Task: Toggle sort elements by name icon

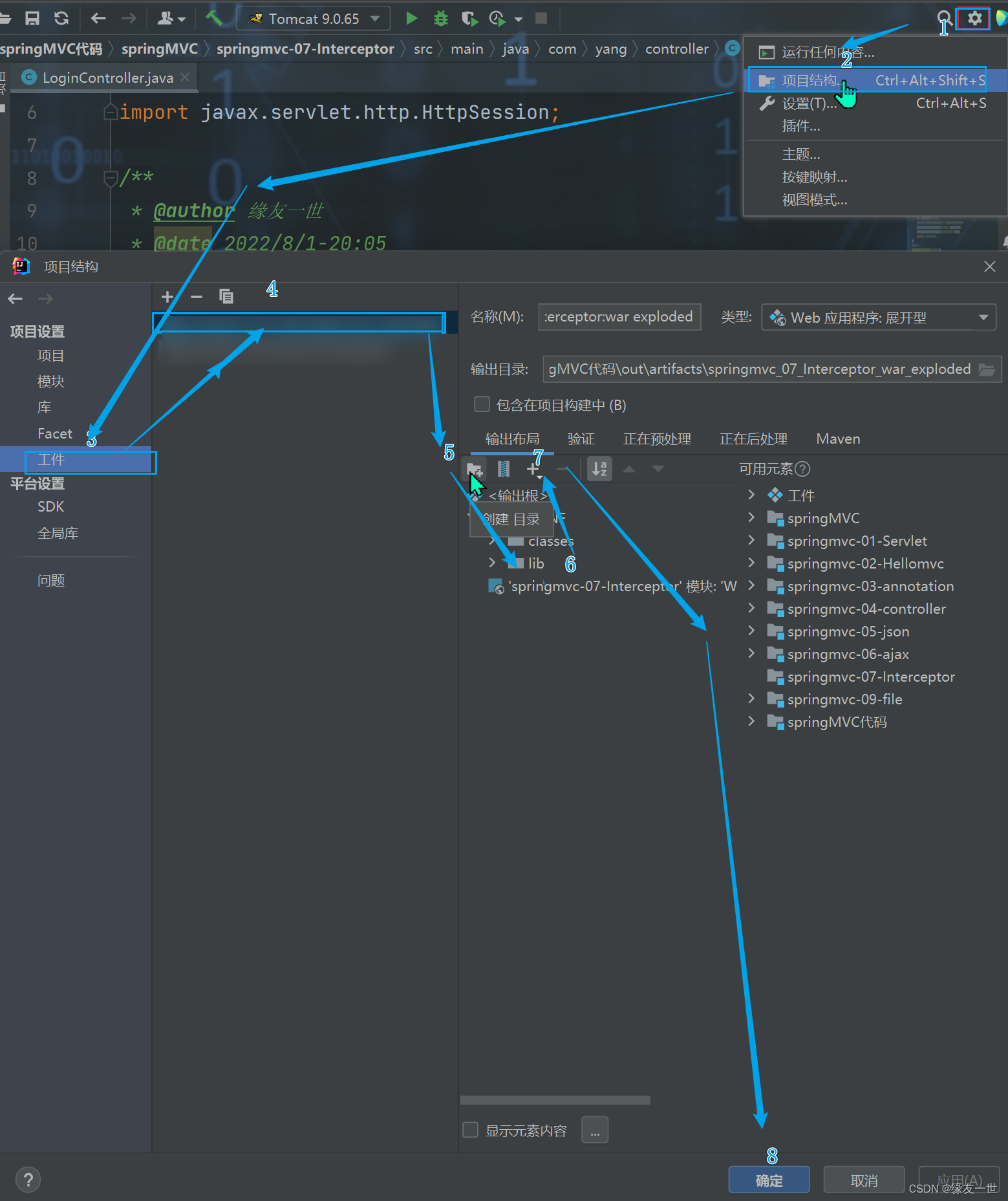Action: click(599, 469)
